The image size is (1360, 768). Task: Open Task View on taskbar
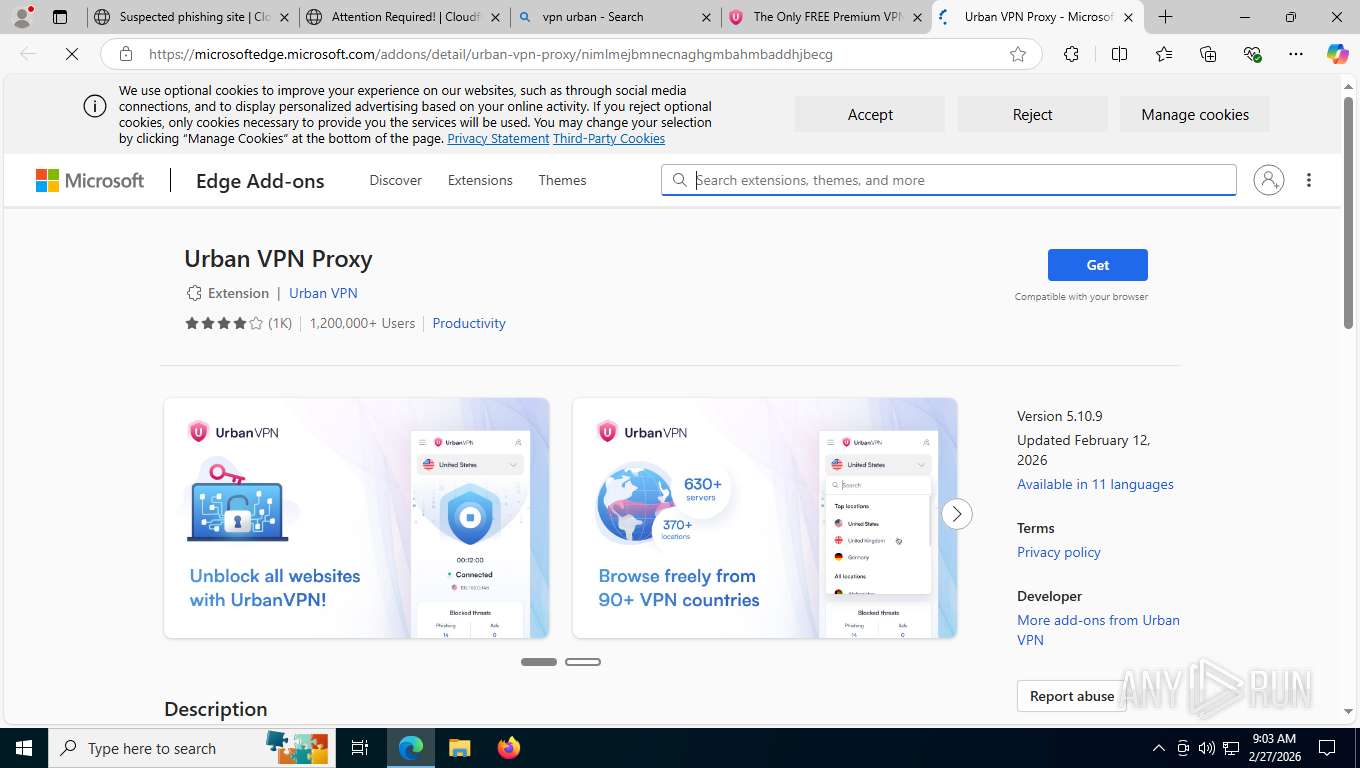(360, 748)
